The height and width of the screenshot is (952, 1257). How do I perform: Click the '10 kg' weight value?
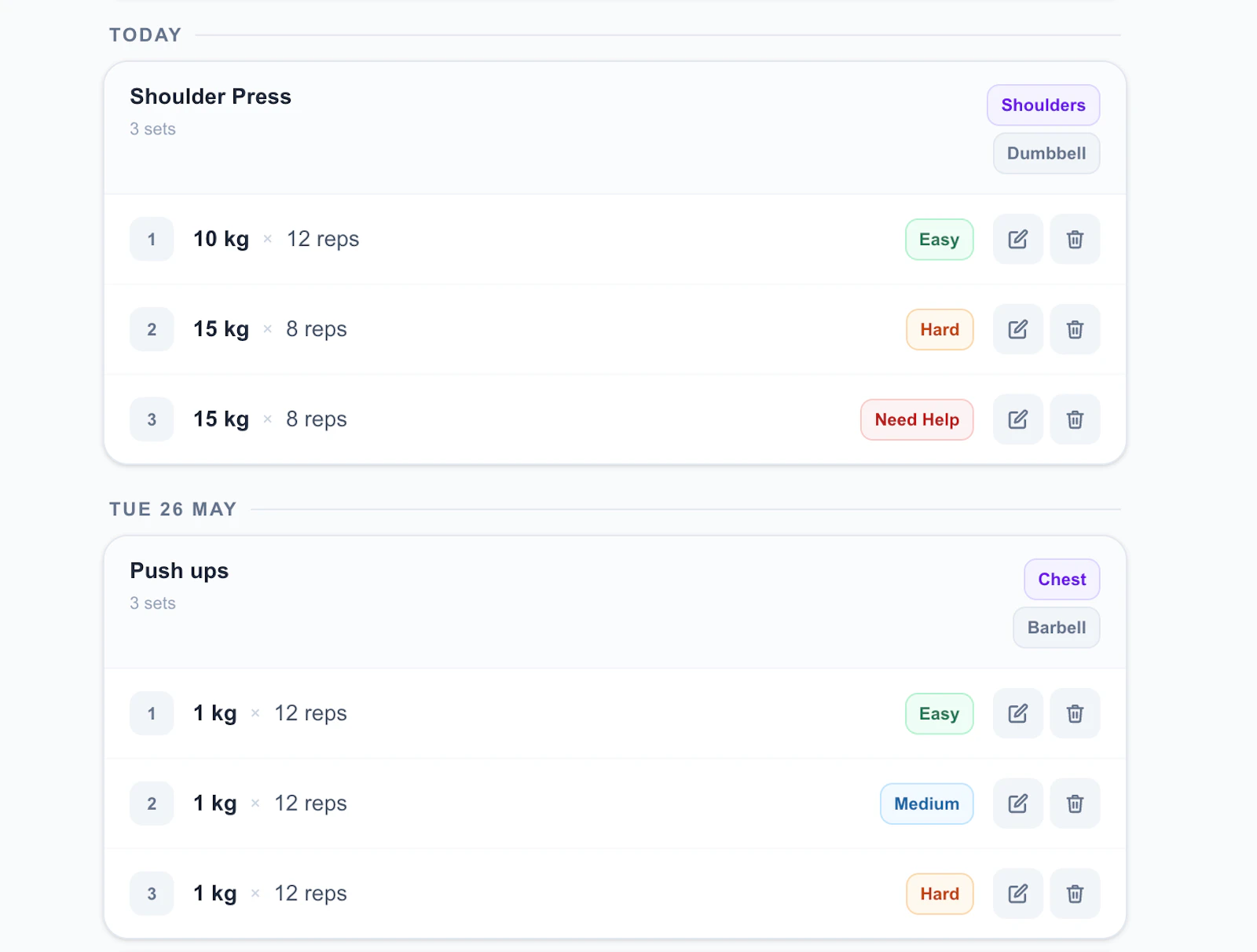(x=221, y=239)
